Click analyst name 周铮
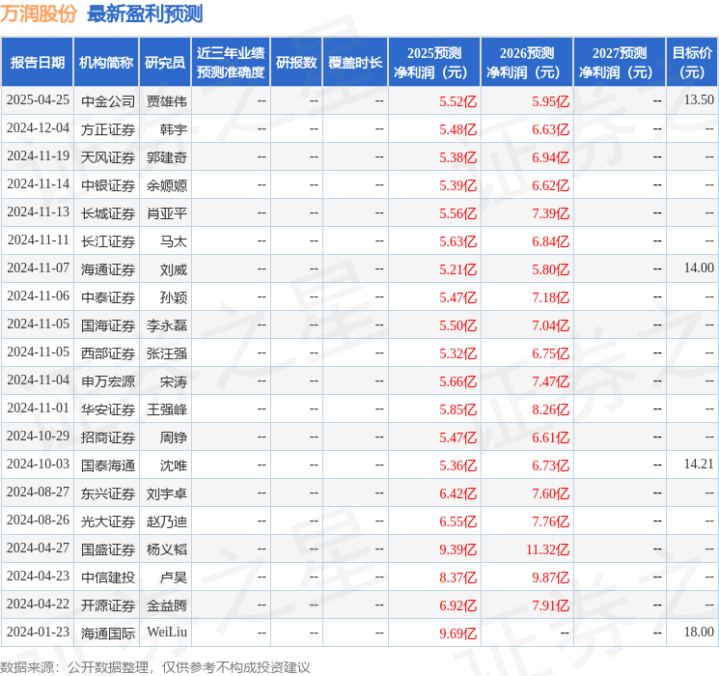 point(173,438)
